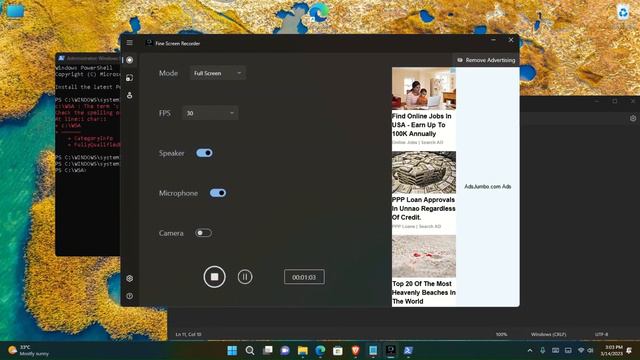Screen dimensions: 640x360
Task: Click the beach ad image
Action: coord(424,256)
